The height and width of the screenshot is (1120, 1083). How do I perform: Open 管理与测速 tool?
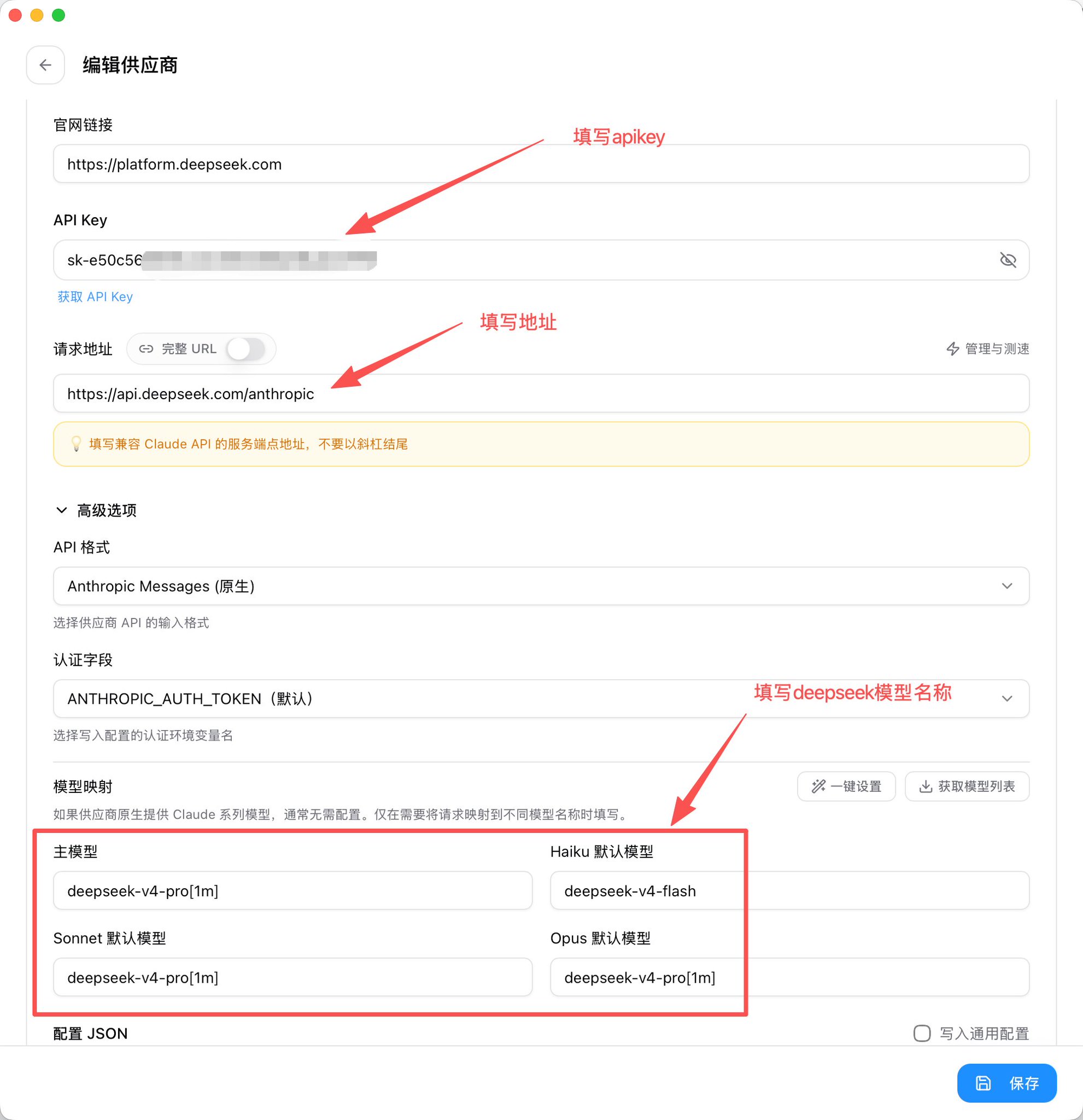coord(988,348)
